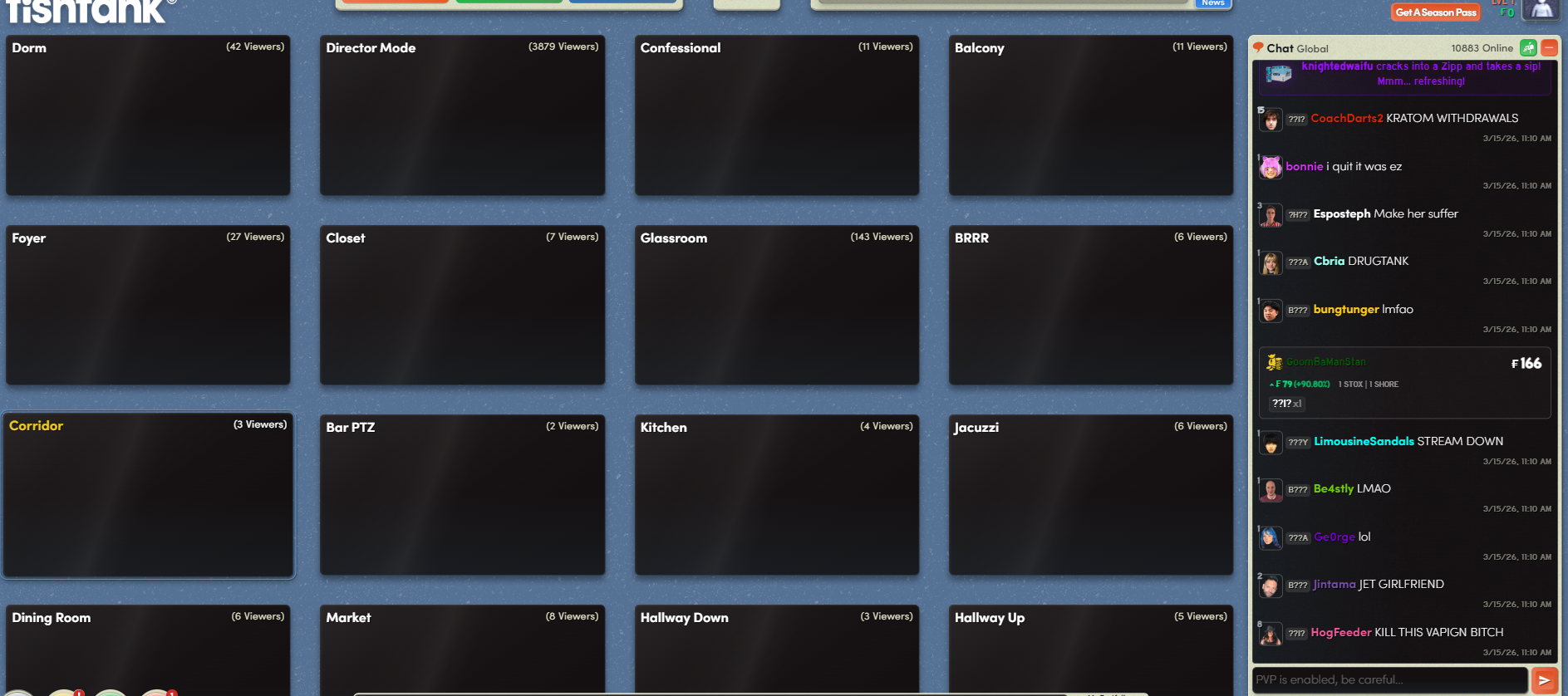1568x696 pixels.
Task: Click bonnie's pink avatar in chat
Action: coord(1271,168)
